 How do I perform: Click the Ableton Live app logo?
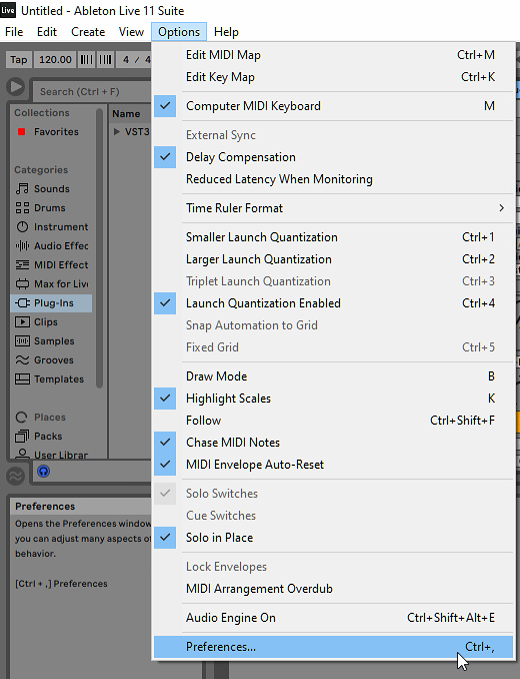tap(8, 10)
